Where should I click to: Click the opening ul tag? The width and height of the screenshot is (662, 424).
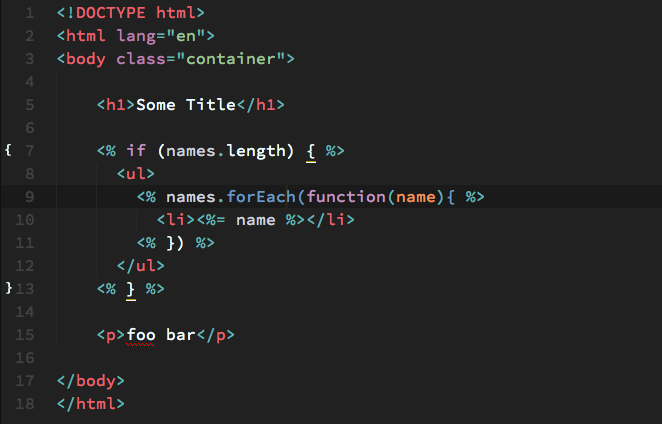pyautogui.click(x=136, y=174)
